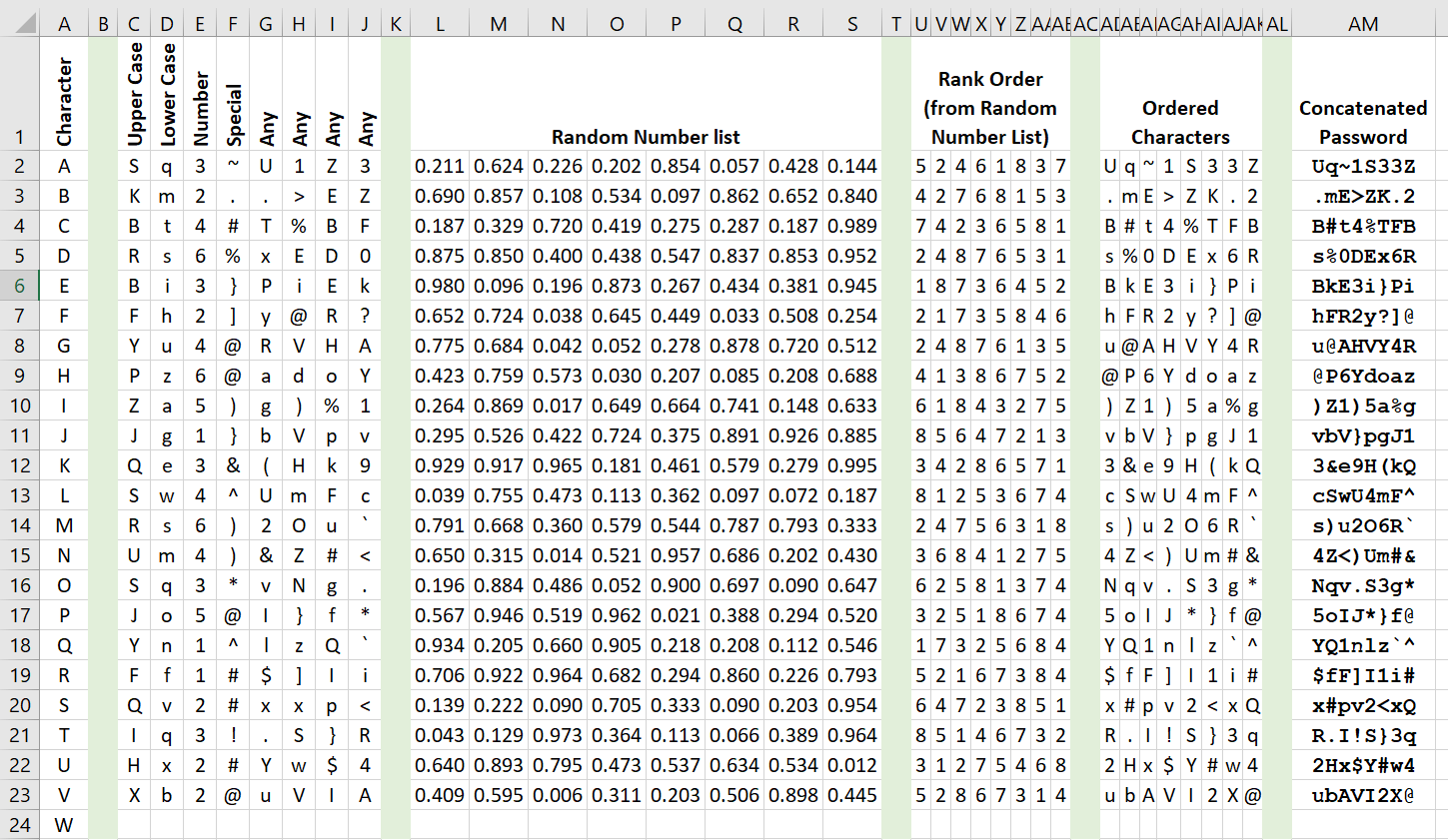Viewport: 1448px width, 840px height.
Task: Select random number cell 0.043
Action: [440, 735]
